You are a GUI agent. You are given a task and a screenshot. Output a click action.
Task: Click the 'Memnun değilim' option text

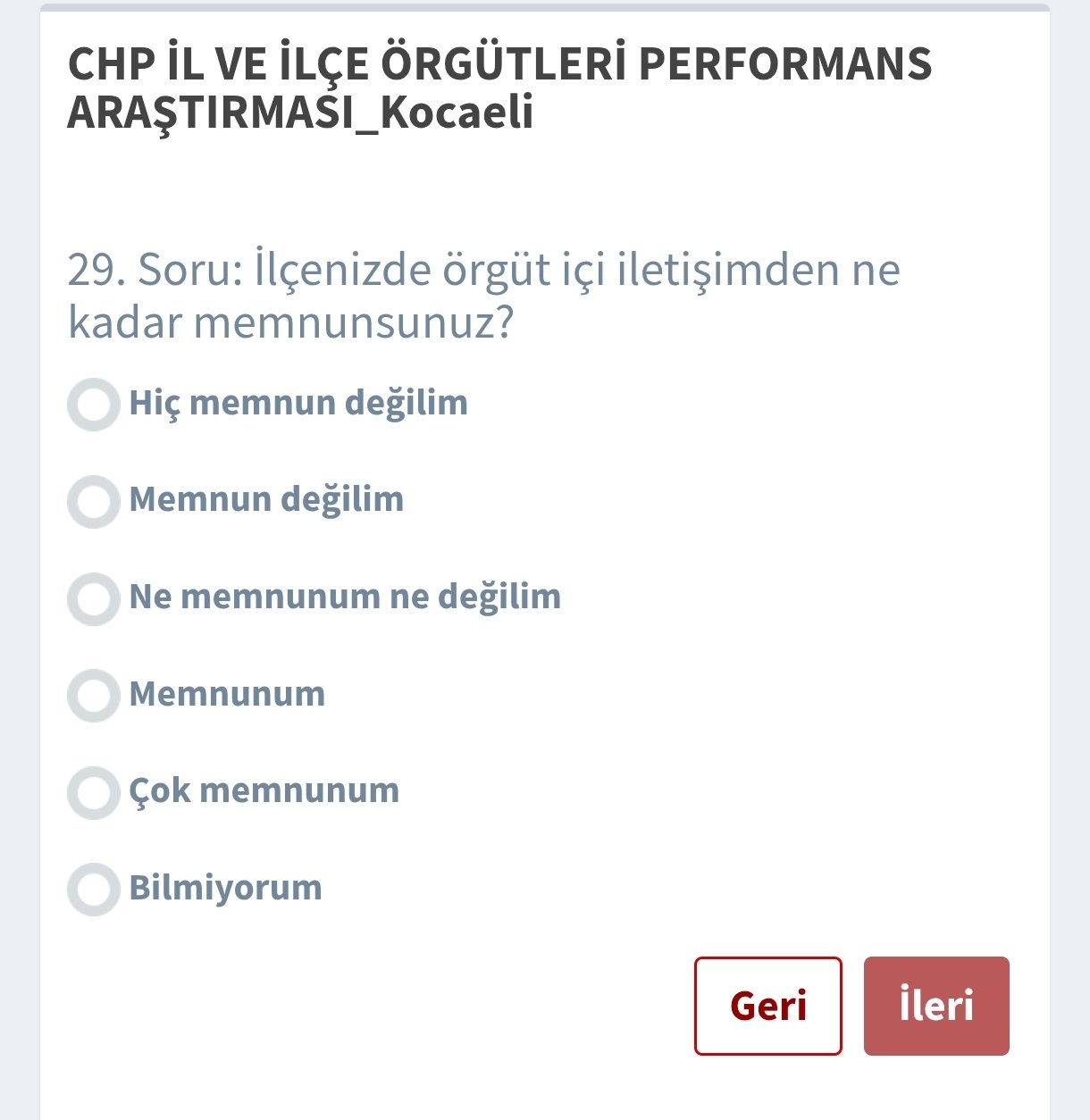coord(266,499)
